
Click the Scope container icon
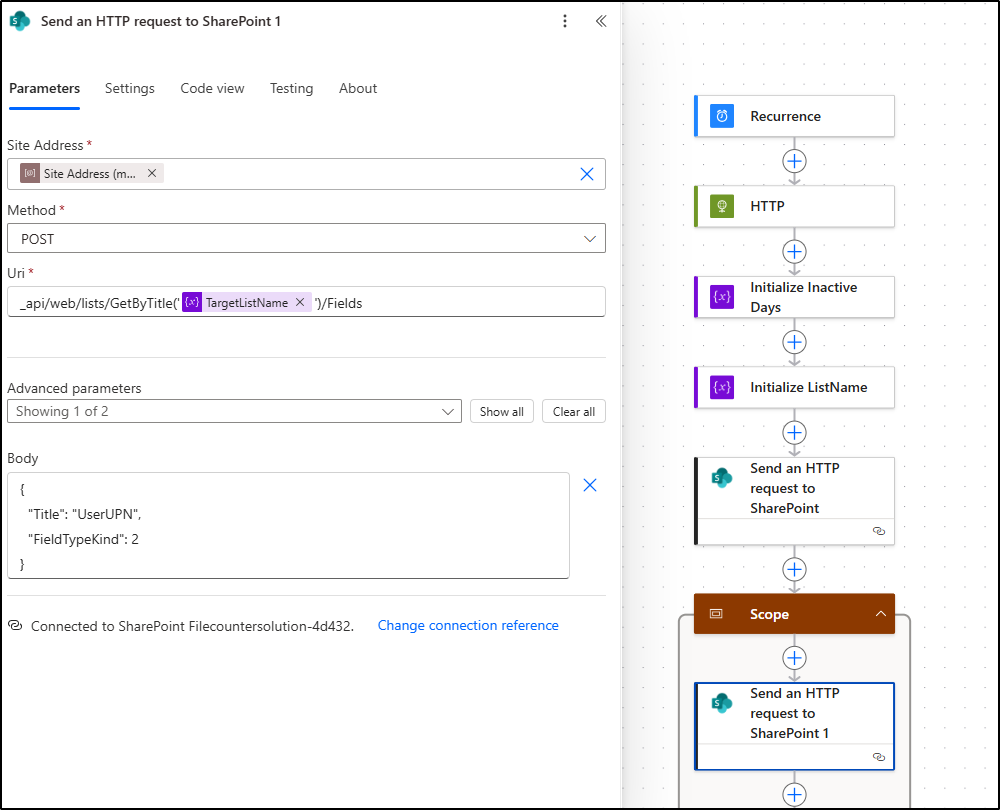point(714,613)
